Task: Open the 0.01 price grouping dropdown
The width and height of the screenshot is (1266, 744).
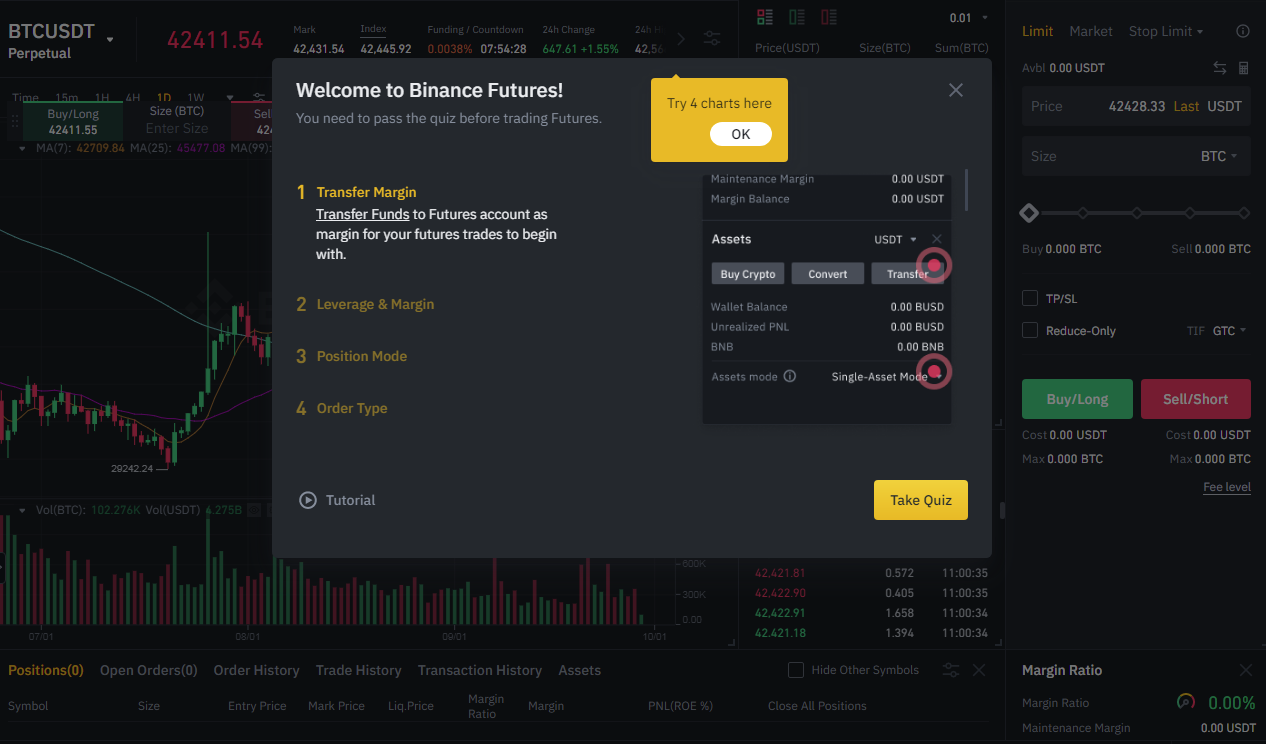Action: click(968, 18)
